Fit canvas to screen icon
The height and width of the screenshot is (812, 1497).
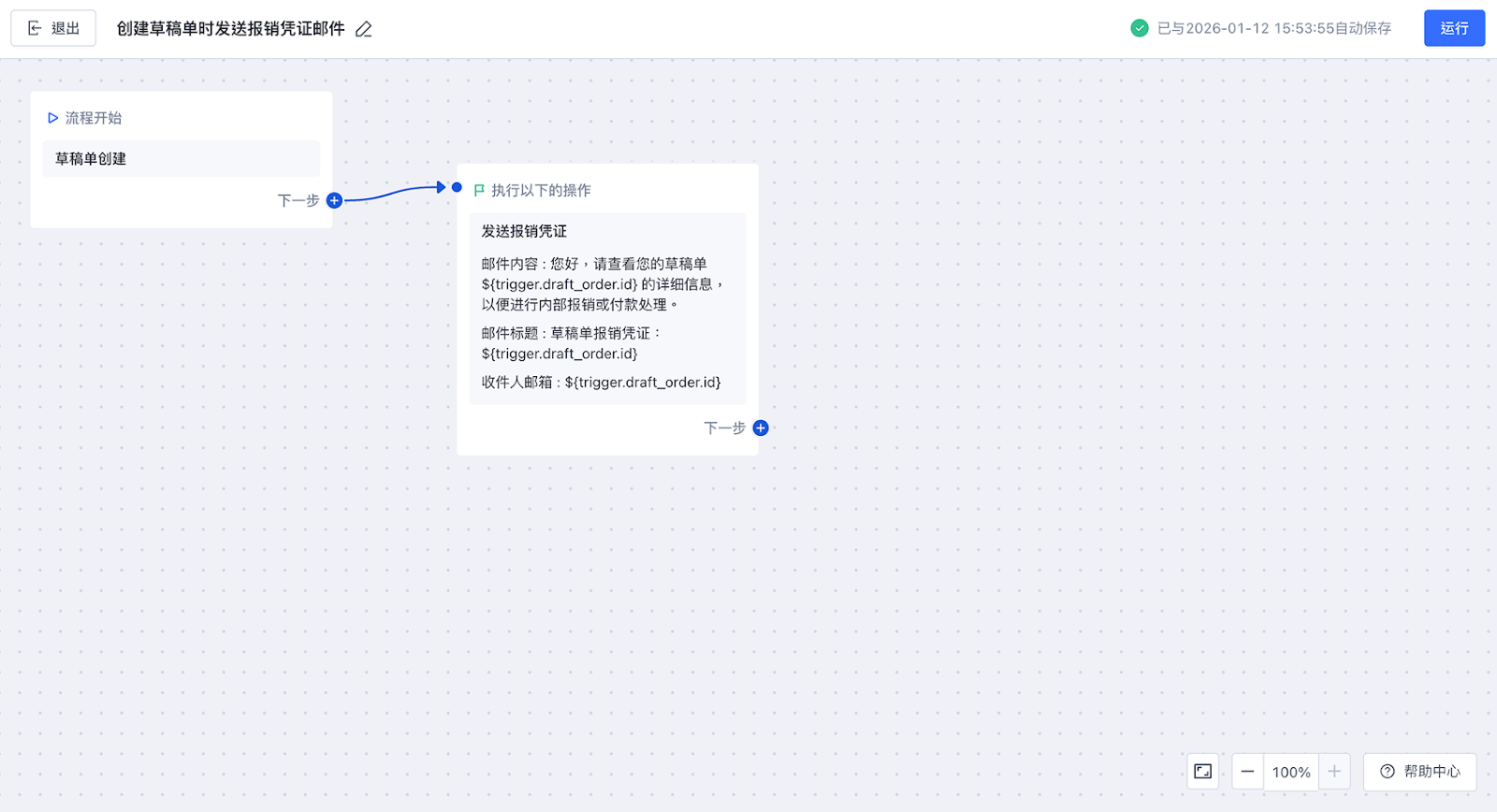coord(1203,772)
